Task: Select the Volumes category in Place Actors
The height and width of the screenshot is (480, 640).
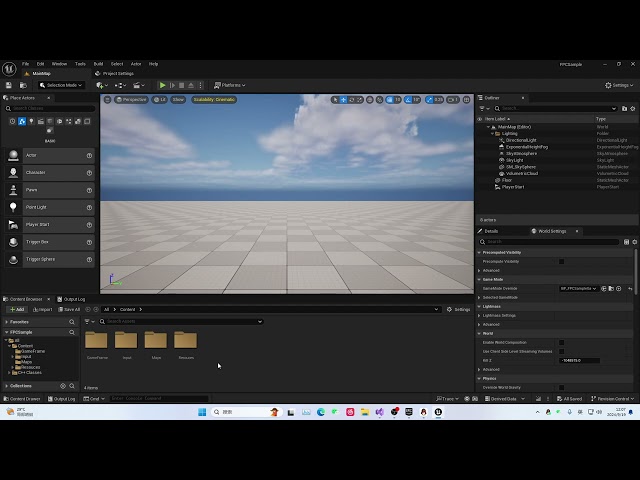Action: (x=87, y=121)
